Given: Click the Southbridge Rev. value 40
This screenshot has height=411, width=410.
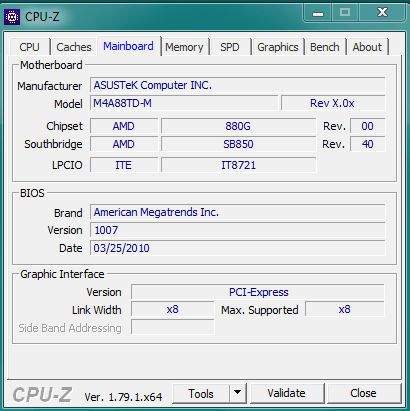Looking at the screenshot, I should (x=368, y=144).
